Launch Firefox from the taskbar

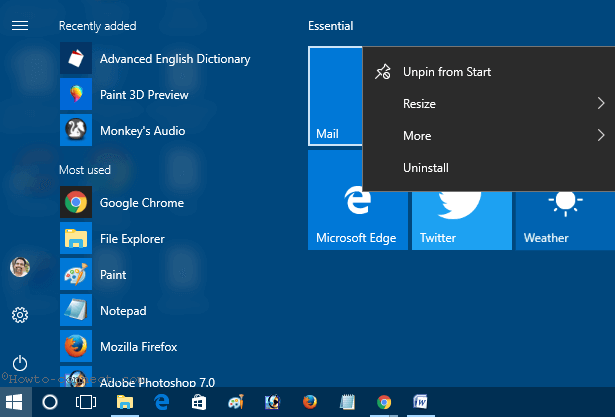[x=310, y=402]
